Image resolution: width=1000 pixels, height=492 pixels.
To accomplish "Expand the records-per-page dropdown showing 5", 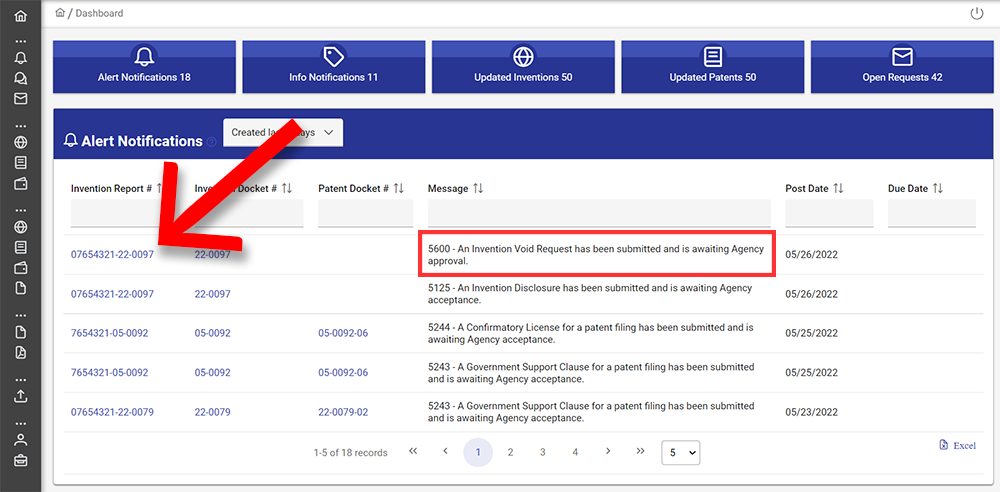I will coord(680,453).
